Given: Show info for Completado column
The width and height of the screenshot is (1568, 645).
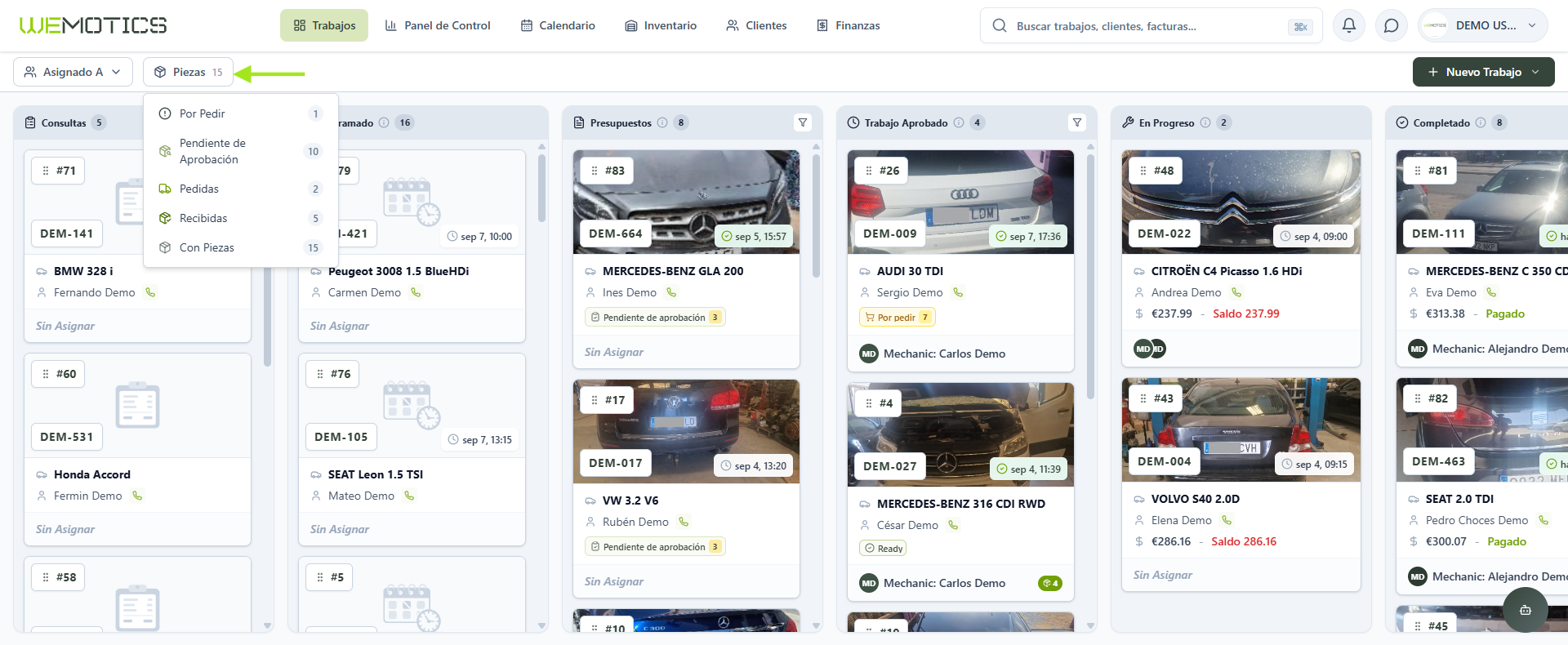Looking at the screenshot, I should 1481,122.
